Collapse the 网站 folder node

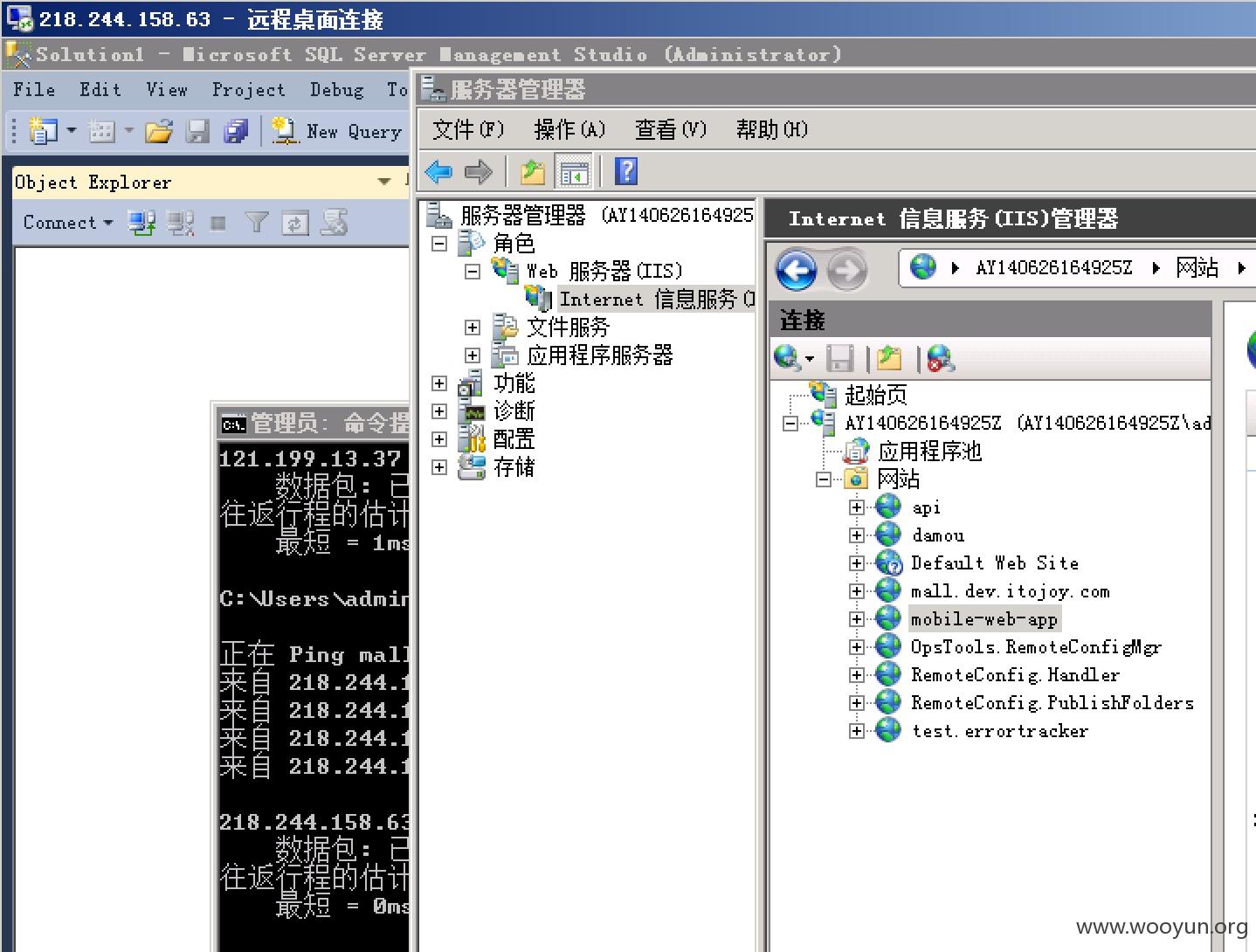coord(824,479)
